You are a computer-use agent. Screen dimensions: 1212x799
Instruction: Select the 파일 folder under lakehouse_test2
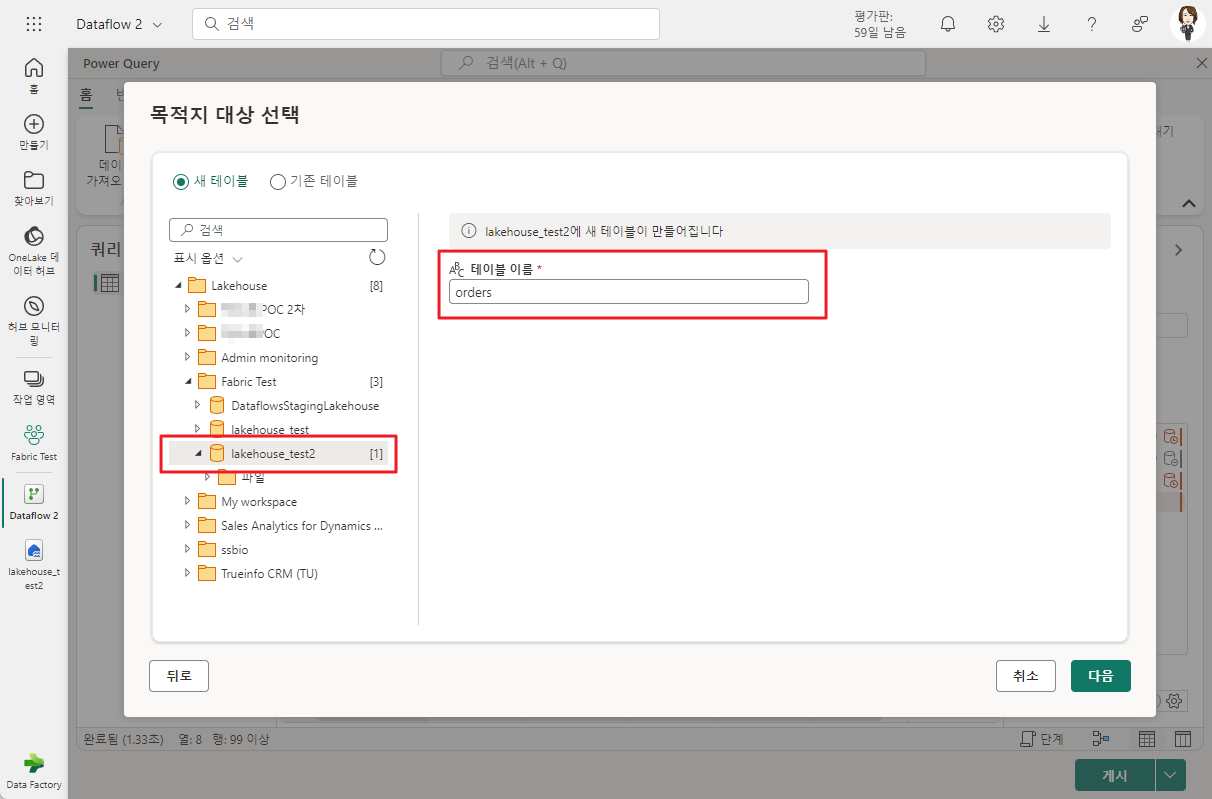point(253,477)
